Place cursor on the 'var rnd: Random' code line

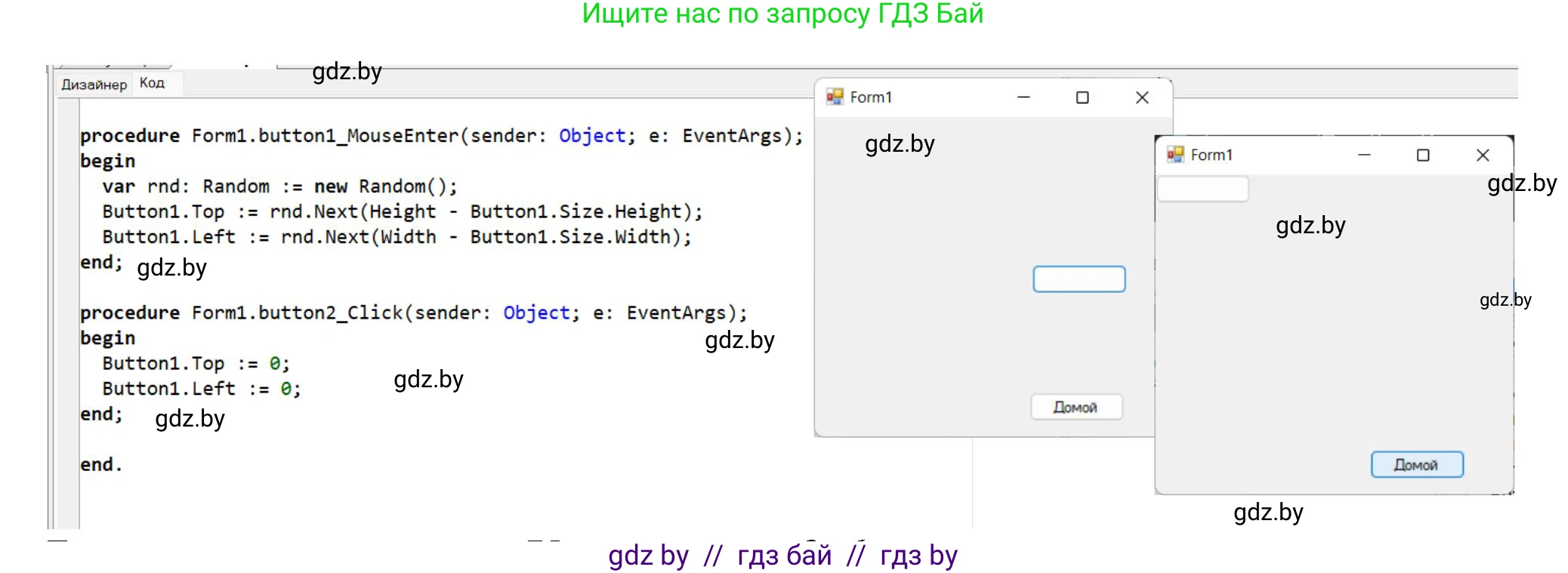279,186
